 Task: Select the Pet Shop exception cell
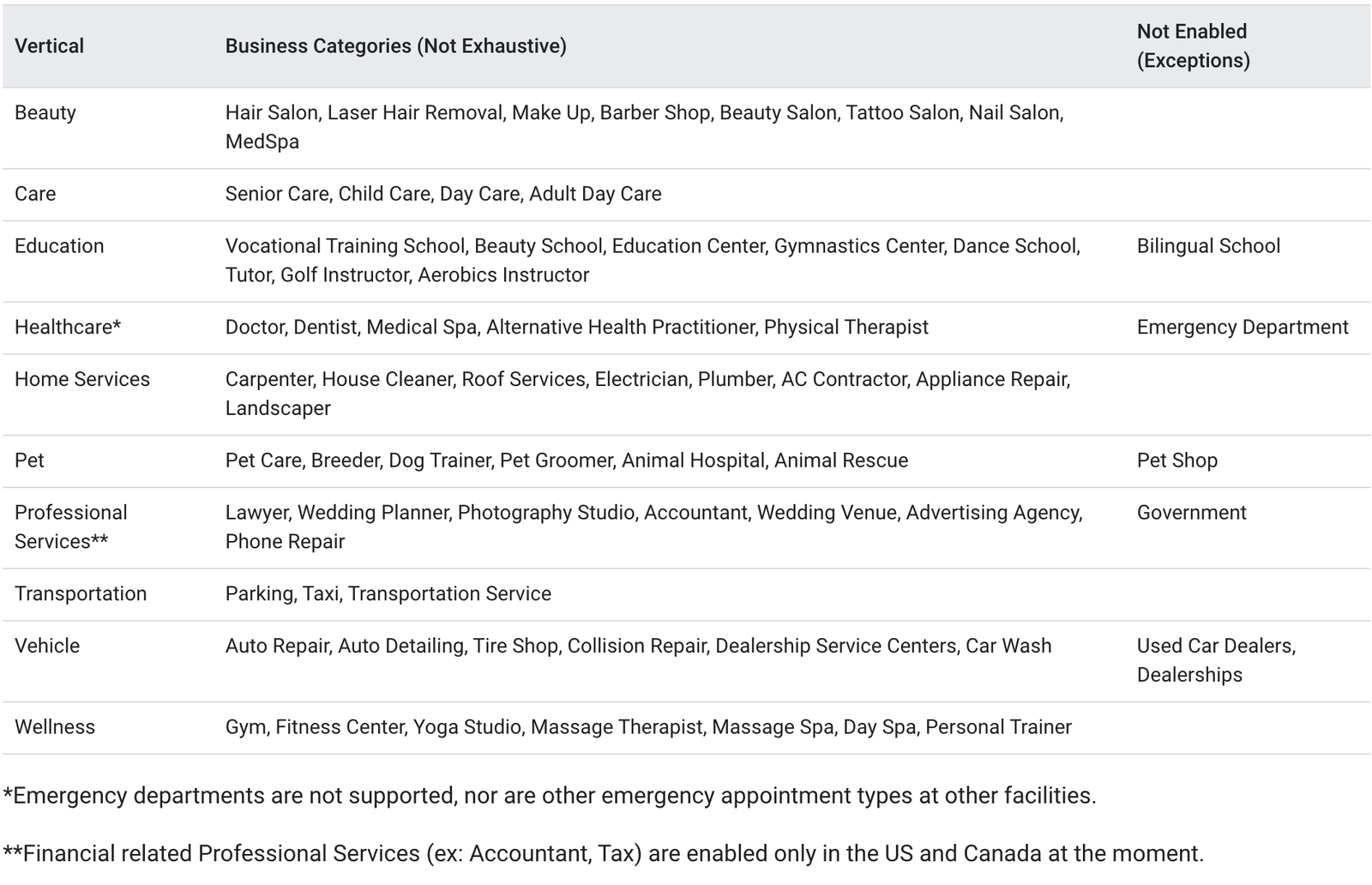[1176, 461]
